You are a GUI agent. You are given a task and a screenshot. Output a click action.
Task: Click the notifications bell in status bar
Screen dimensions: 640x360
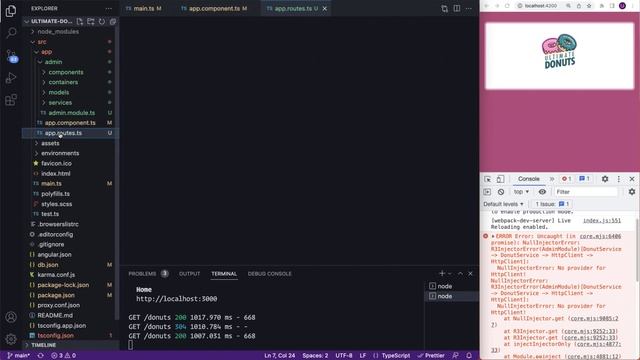click(x=469, y=356)
